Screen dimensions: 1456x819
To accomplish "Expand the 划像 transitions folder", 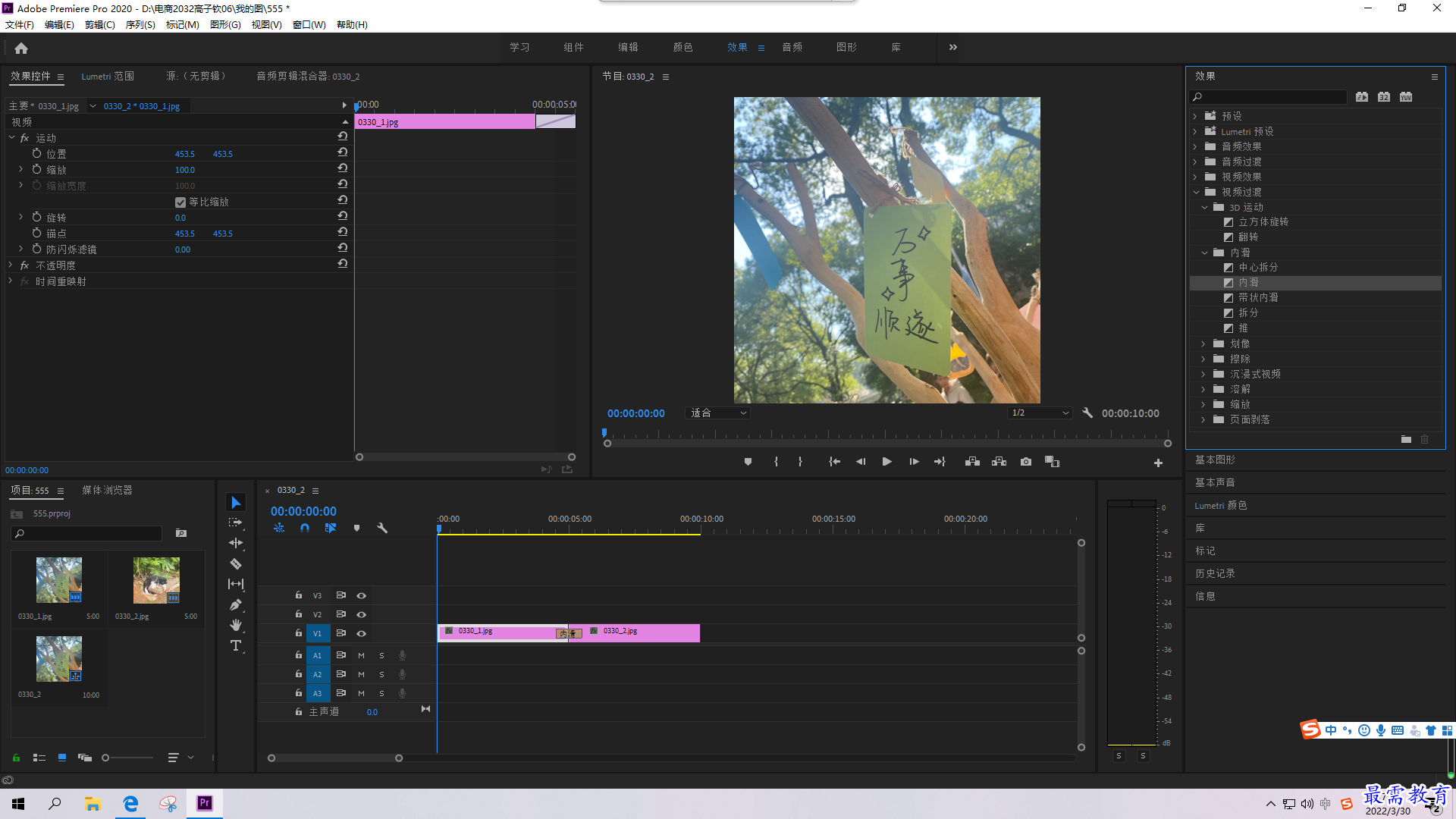I will (1203, 344).
